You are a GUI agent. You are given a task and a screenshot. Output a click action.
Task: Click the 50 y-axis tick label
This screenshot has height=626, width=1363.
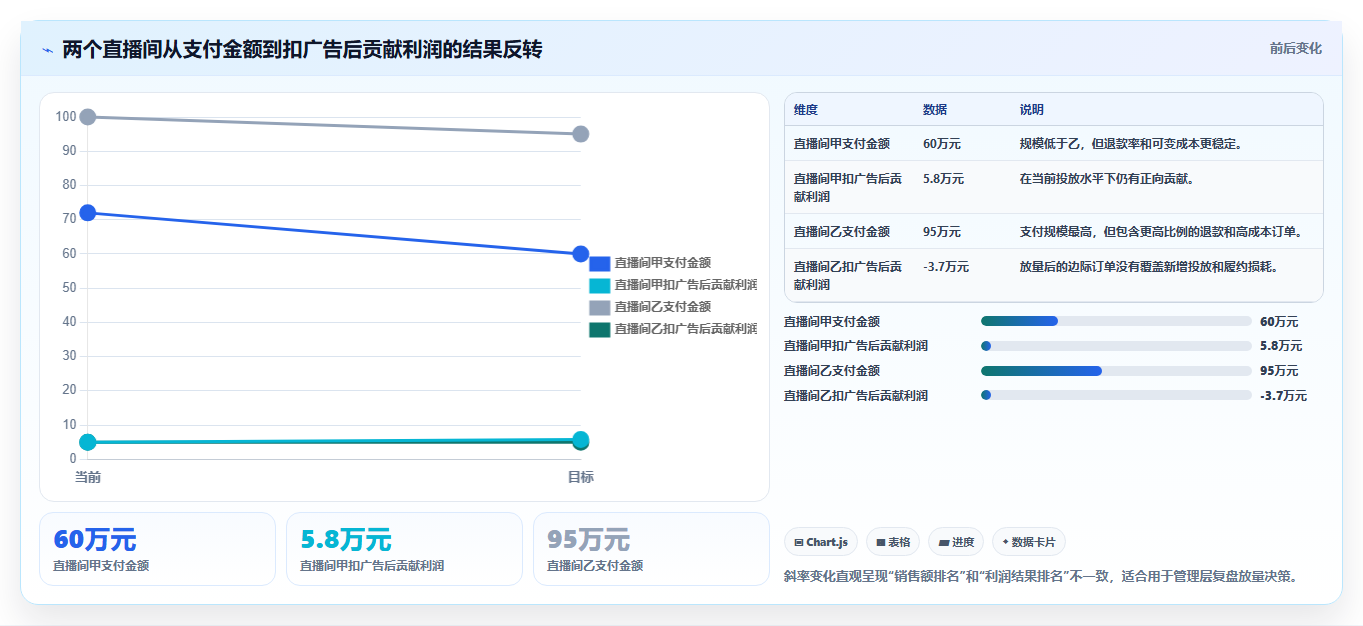point(69,288)
